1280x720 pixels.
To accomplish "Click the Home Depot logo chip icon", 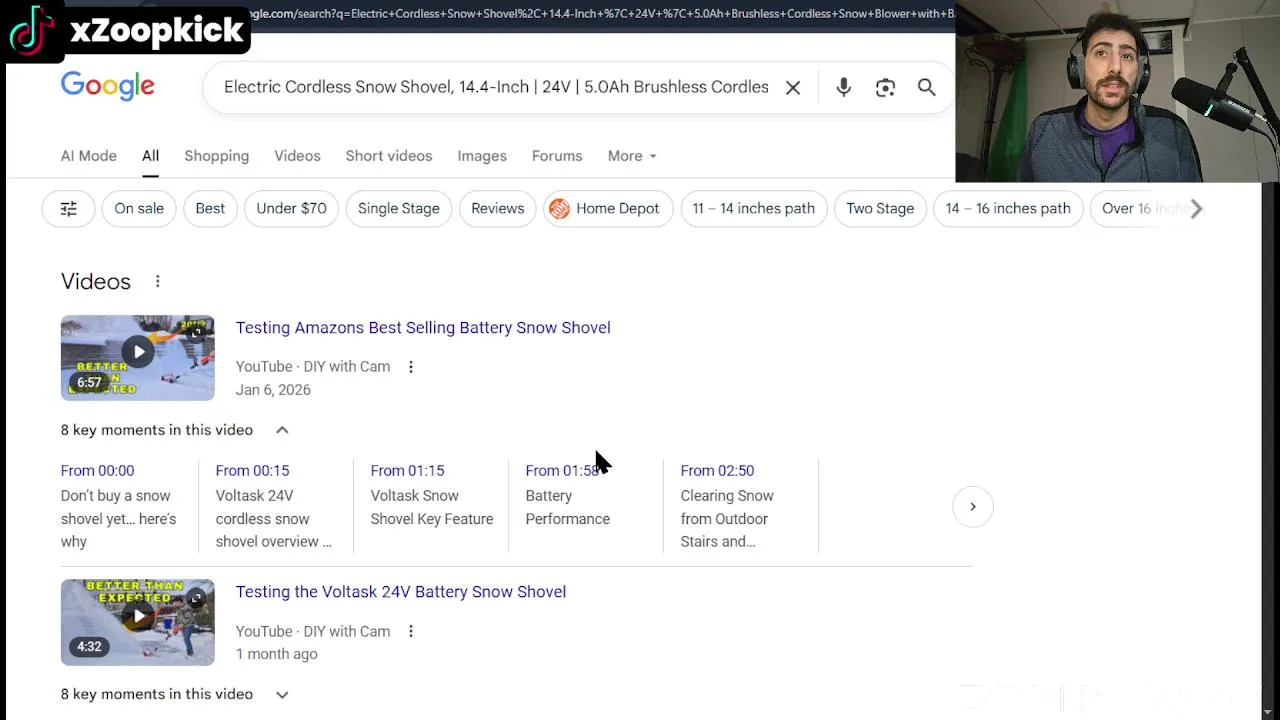I will [559, 208].
